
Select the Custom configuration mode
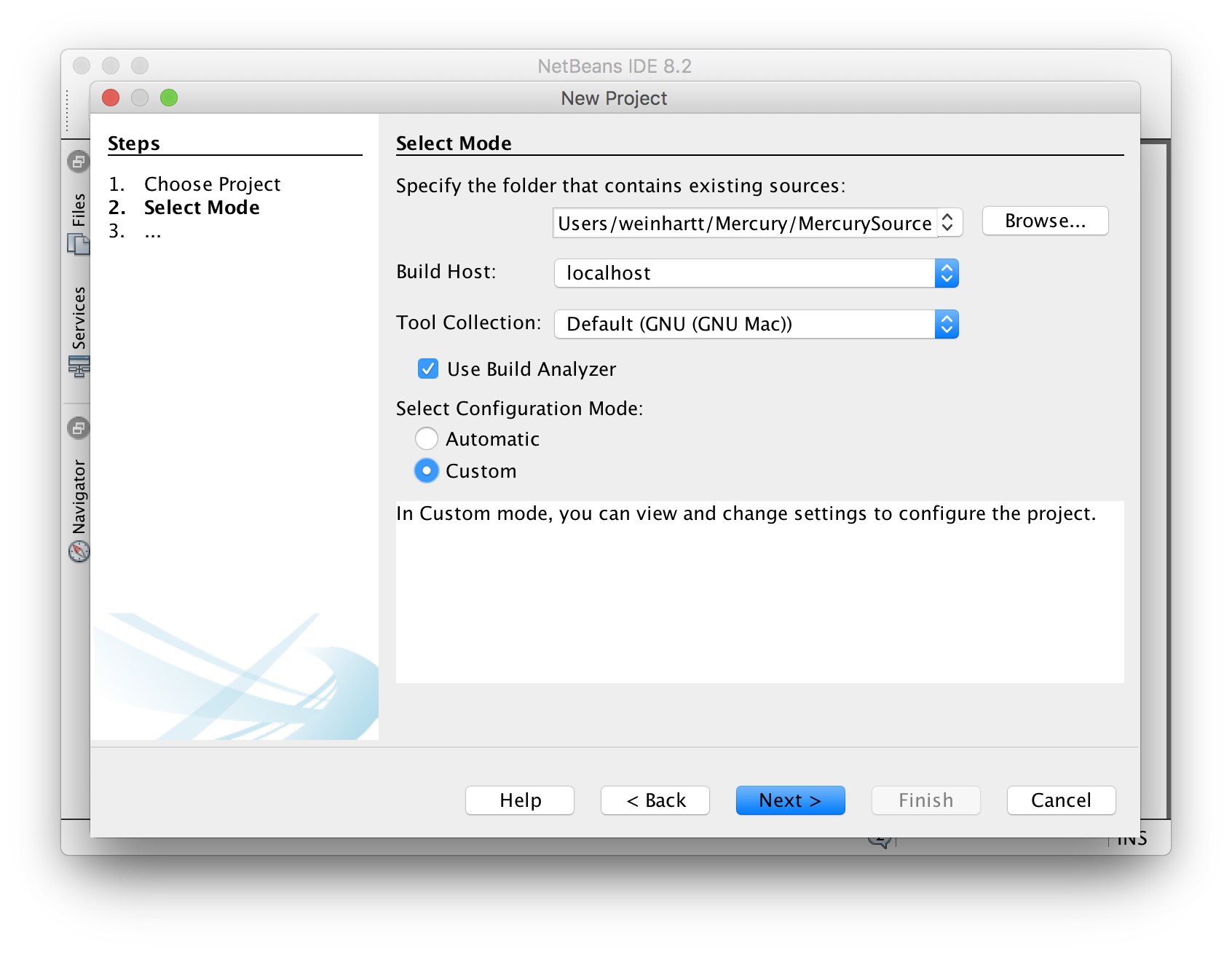point(427,470)
